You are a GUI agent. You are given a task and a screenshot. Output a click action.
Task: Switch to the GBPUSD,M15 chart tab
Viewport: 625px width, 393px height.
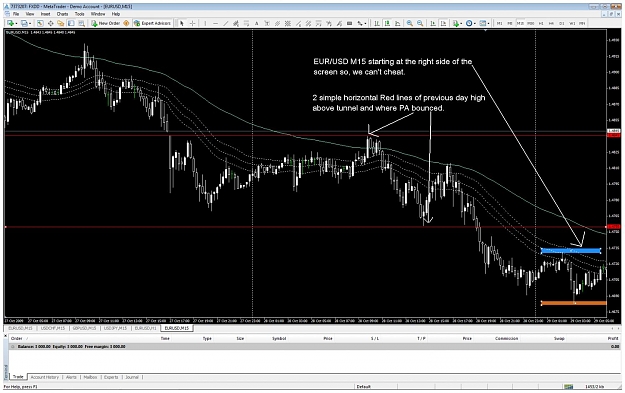(85, 328)
